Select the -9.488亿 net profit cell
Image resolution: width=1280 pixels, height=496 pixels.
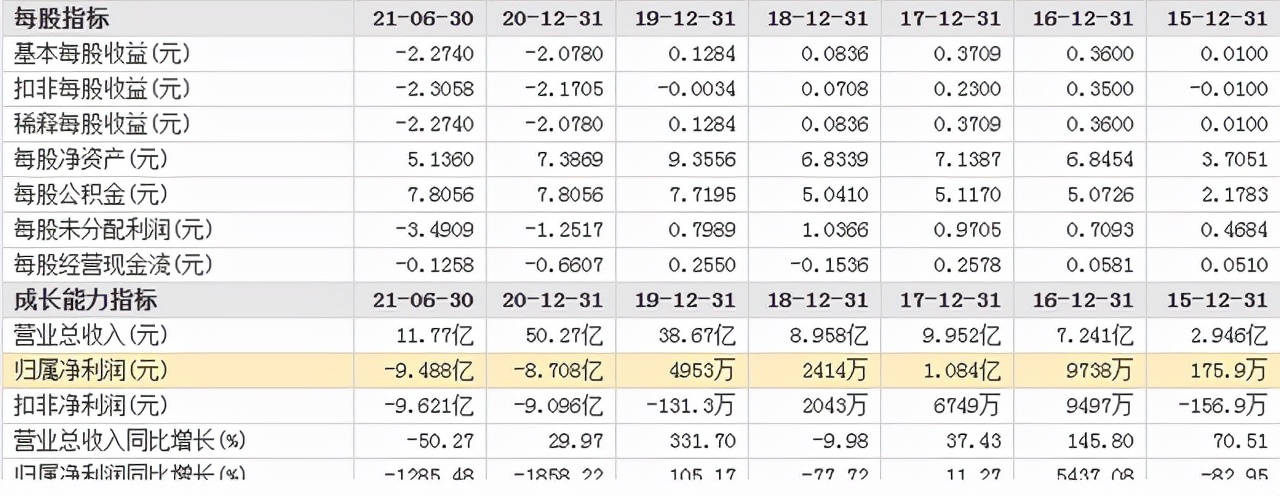pos(430,371)
